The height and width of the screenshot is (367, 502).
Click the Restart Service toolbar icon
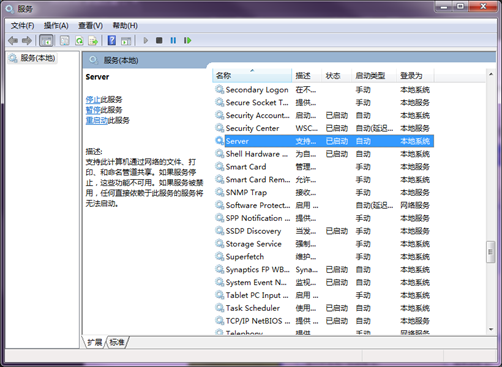[x=188, y=41]
